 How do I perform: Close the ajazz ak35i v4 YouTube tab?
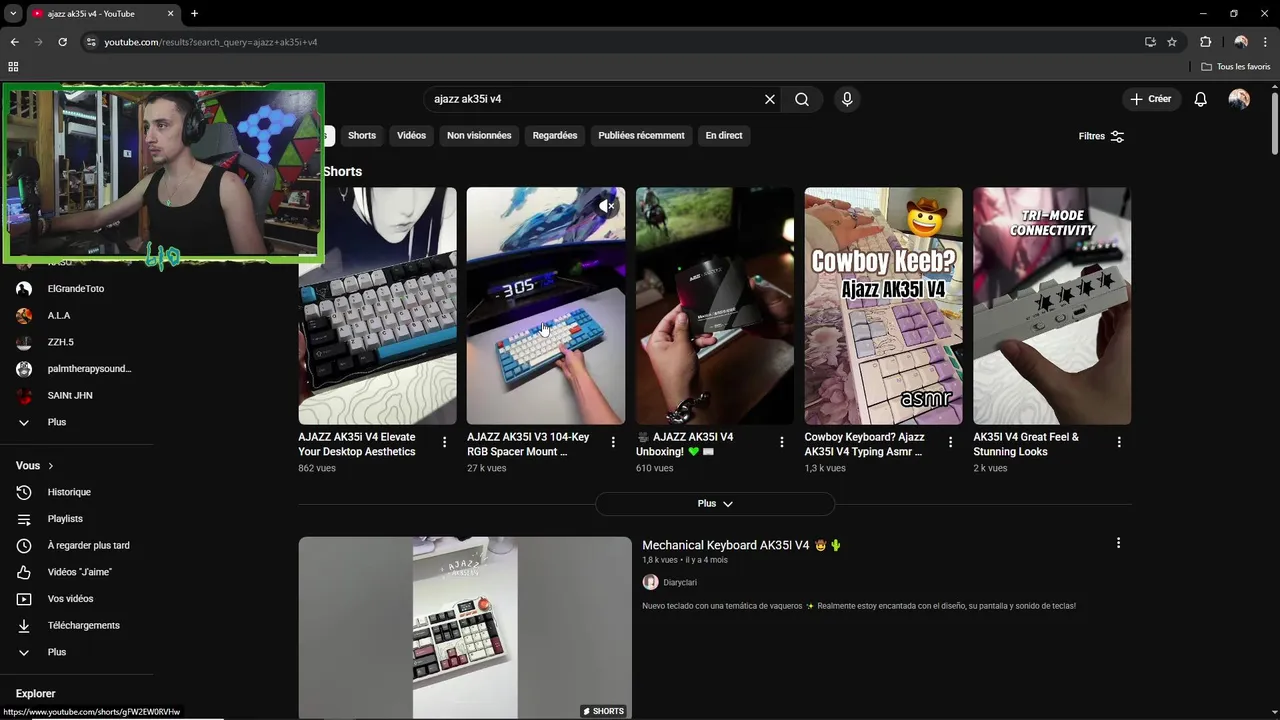pyautogui.click(x=170, y=13)
